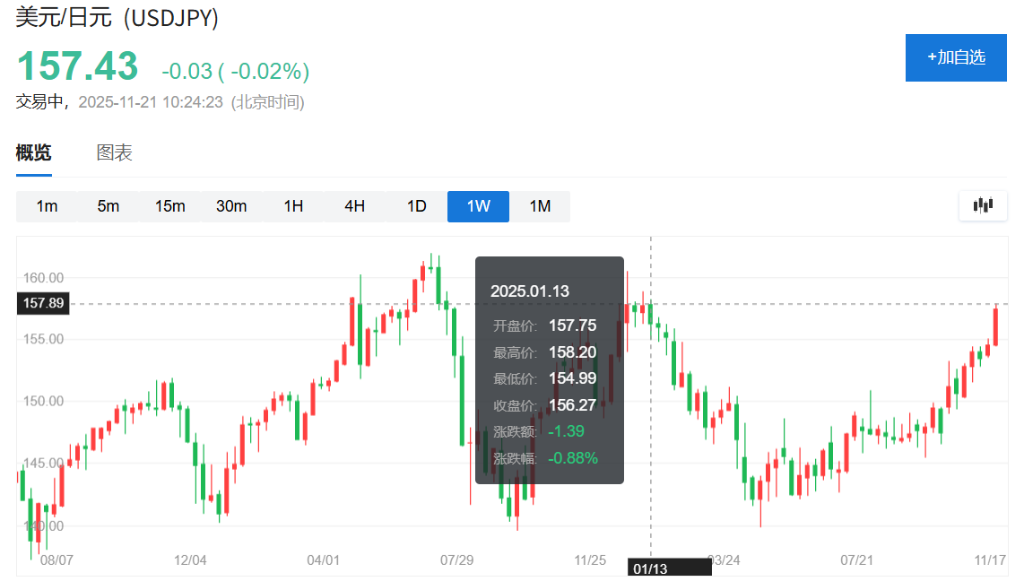Choose the 15m chart interval
The width and height of the screenshot is (1024, 586).
point(170,206)
